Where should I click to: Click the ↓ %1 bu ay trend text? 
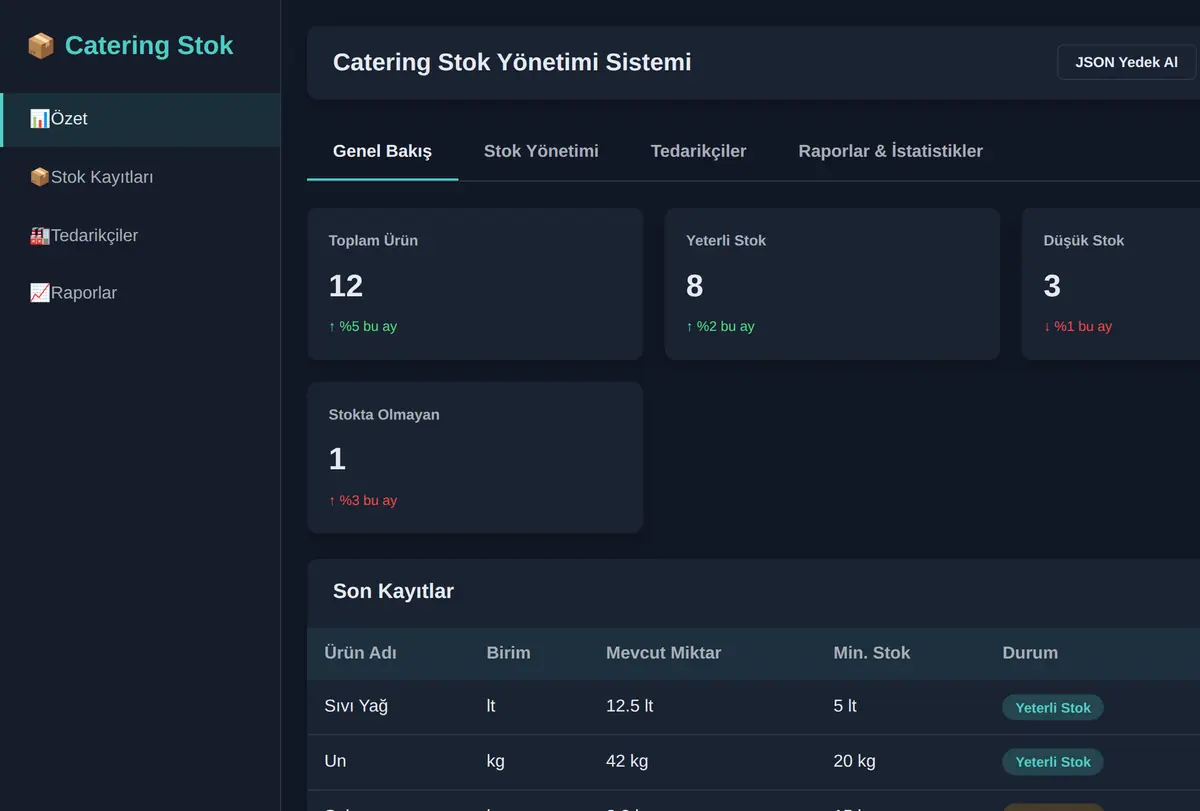coord(1077,327)
